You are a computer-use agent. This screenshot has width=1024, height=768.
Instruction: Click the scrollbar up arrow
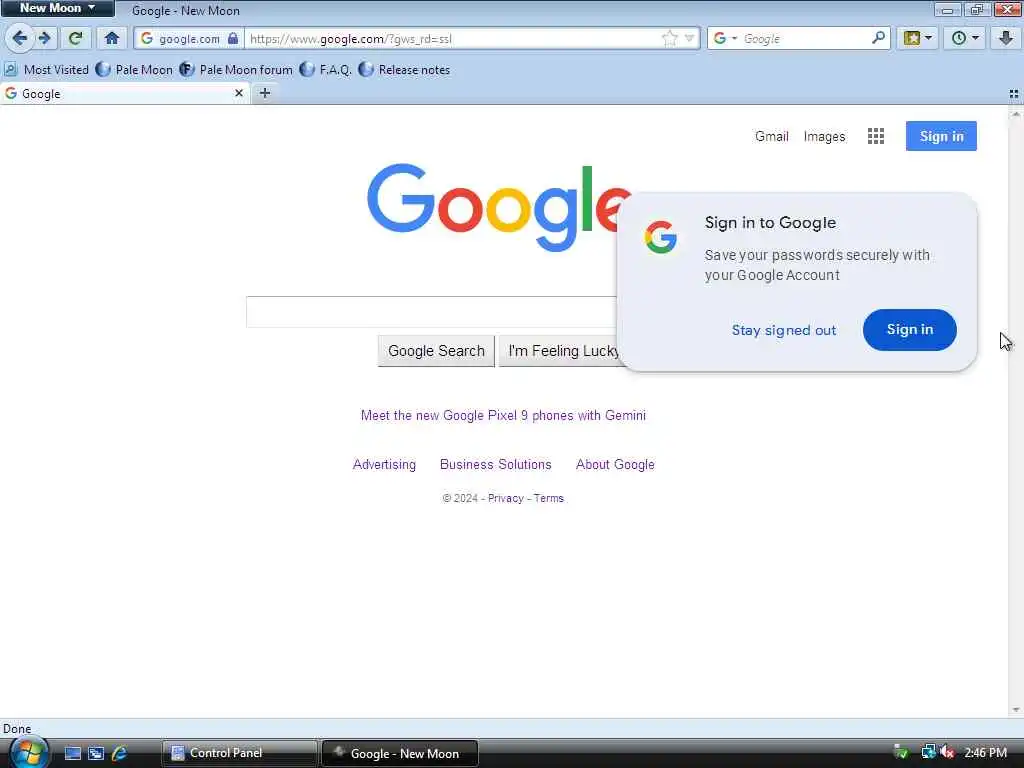(1016, 114)
